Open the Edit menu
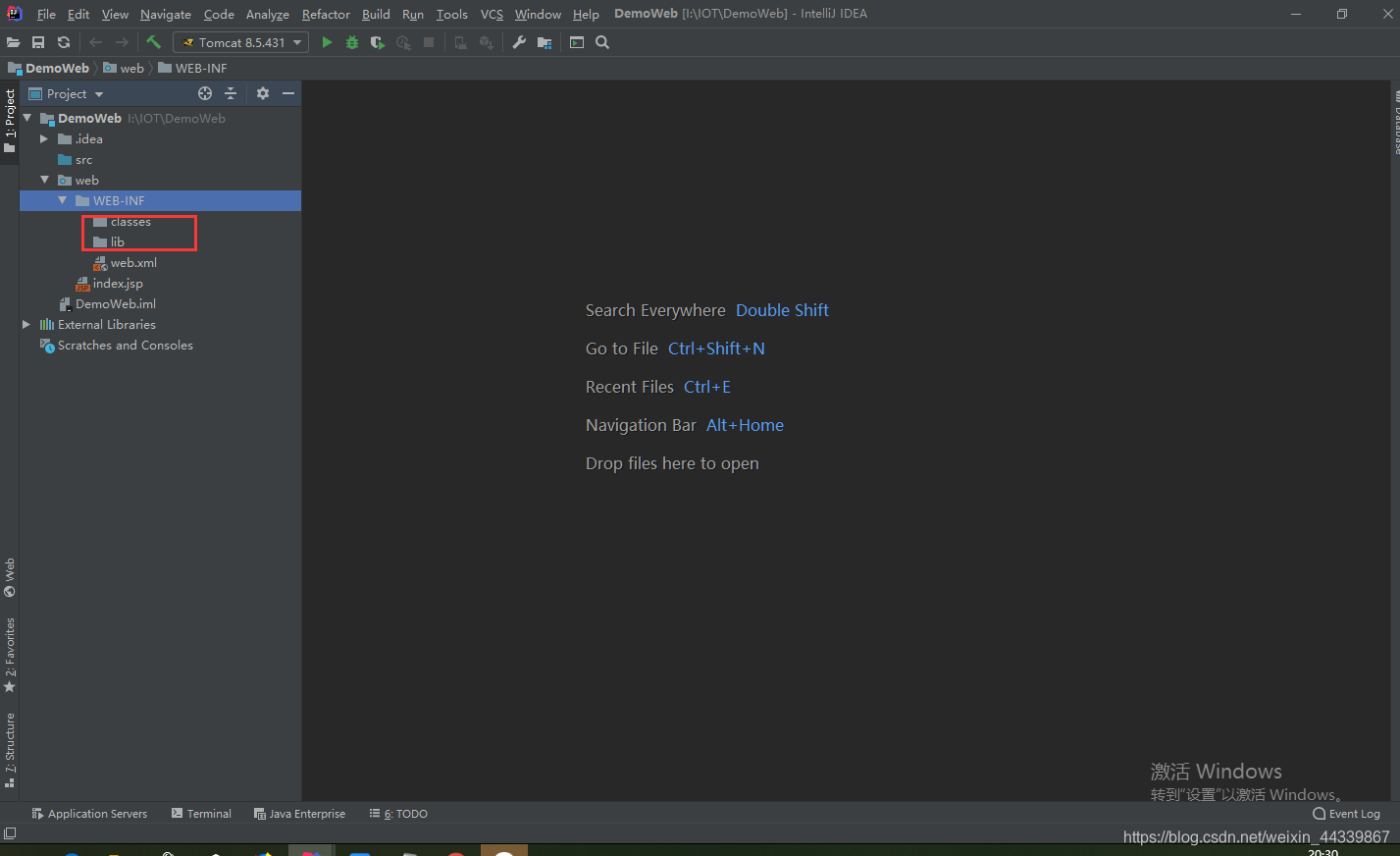Screen dimensions: 1400x856 point(78,14)
